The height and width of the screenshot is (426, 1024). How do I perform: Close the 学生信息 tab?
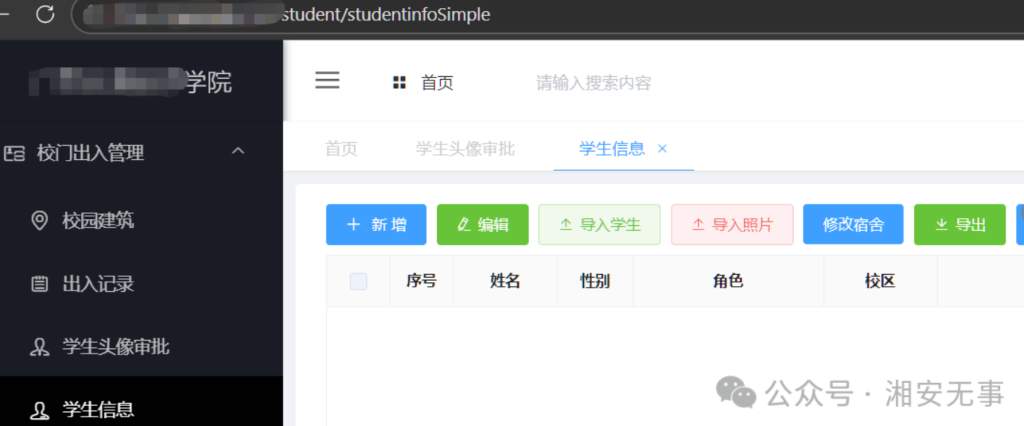pos(662,149)
